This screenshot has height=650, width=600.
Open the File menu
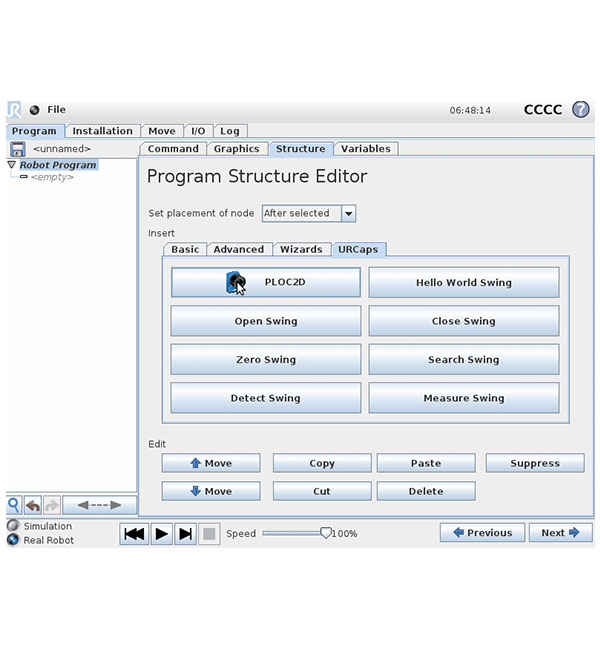tap(56, 109)
